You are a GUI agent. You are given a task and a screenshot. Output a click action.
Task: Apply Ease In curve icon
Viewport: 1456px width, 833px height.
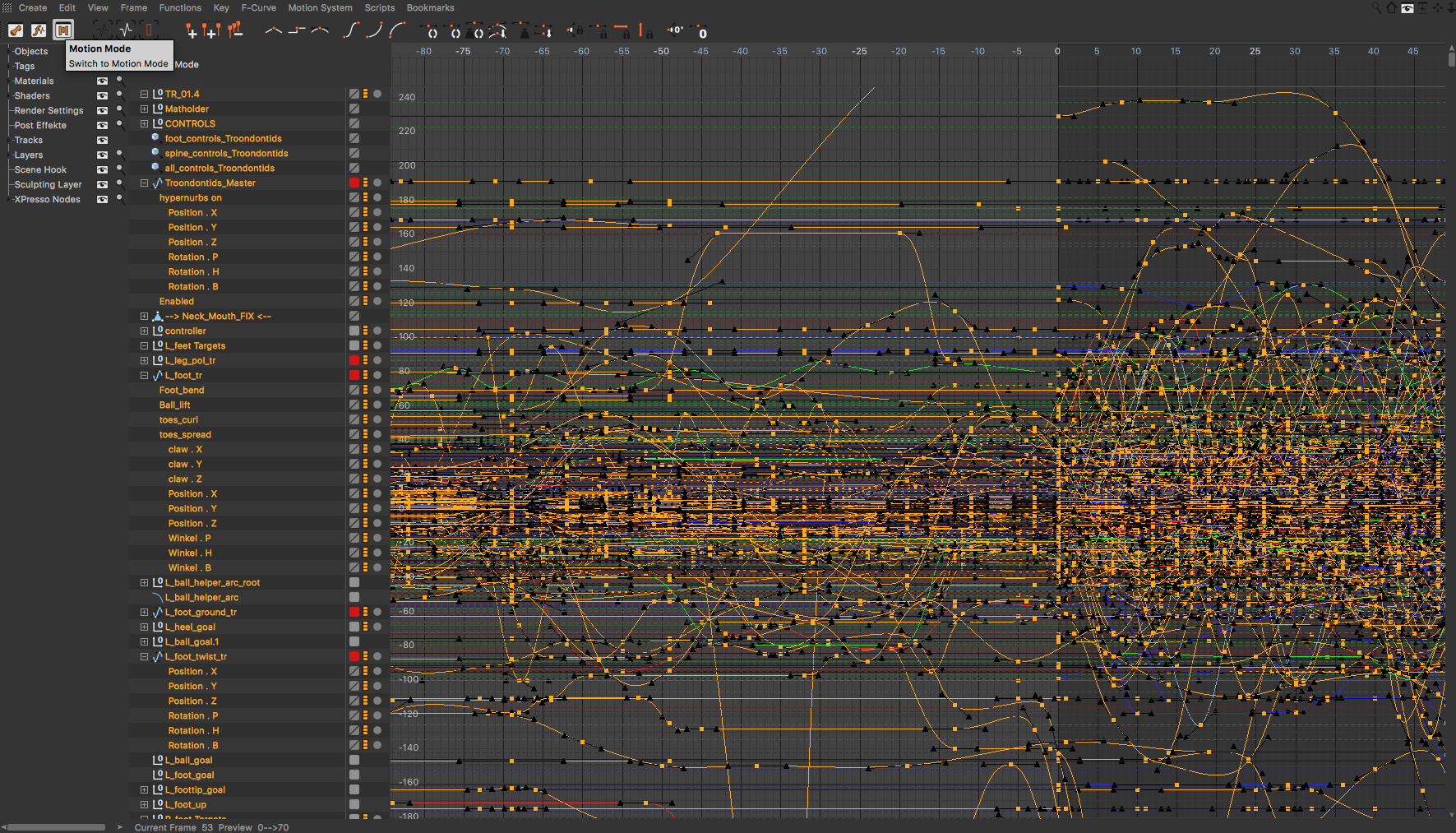tap(351, 30)
